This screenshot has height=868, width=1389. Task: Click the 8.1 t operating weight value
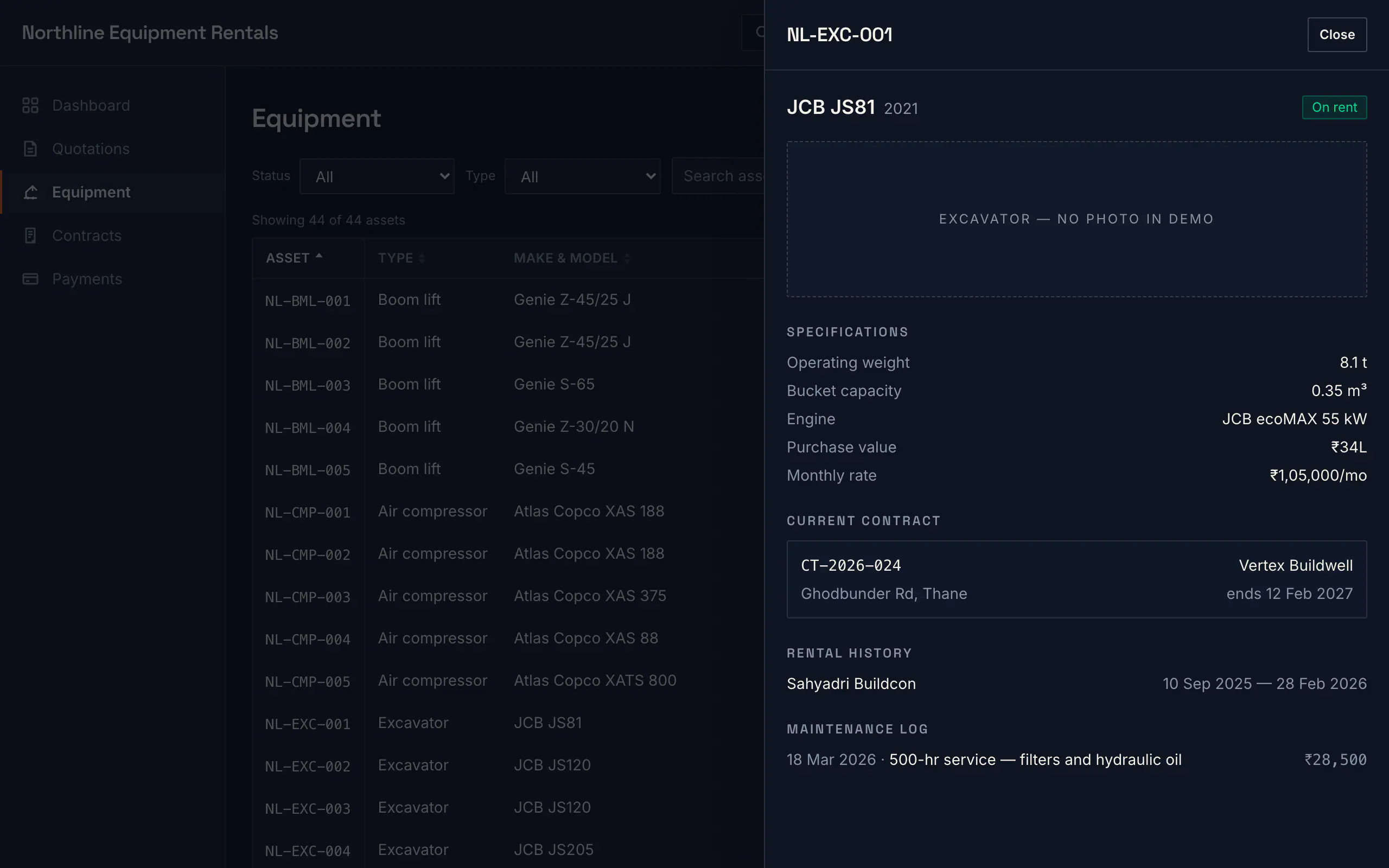click(x=1353, y=363)
